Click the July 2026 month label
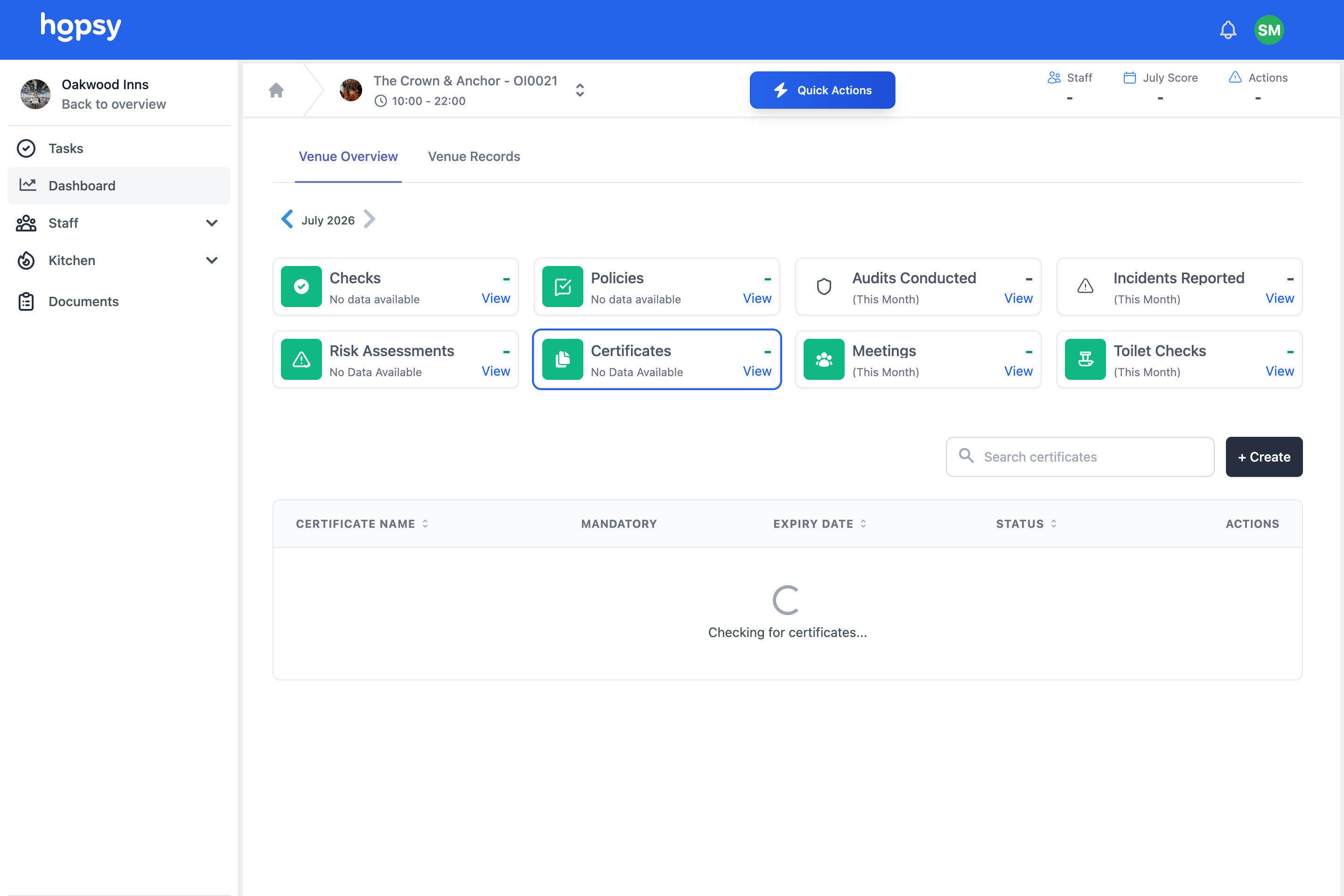This screenshot has height=896, width=1344. (328, 220)
